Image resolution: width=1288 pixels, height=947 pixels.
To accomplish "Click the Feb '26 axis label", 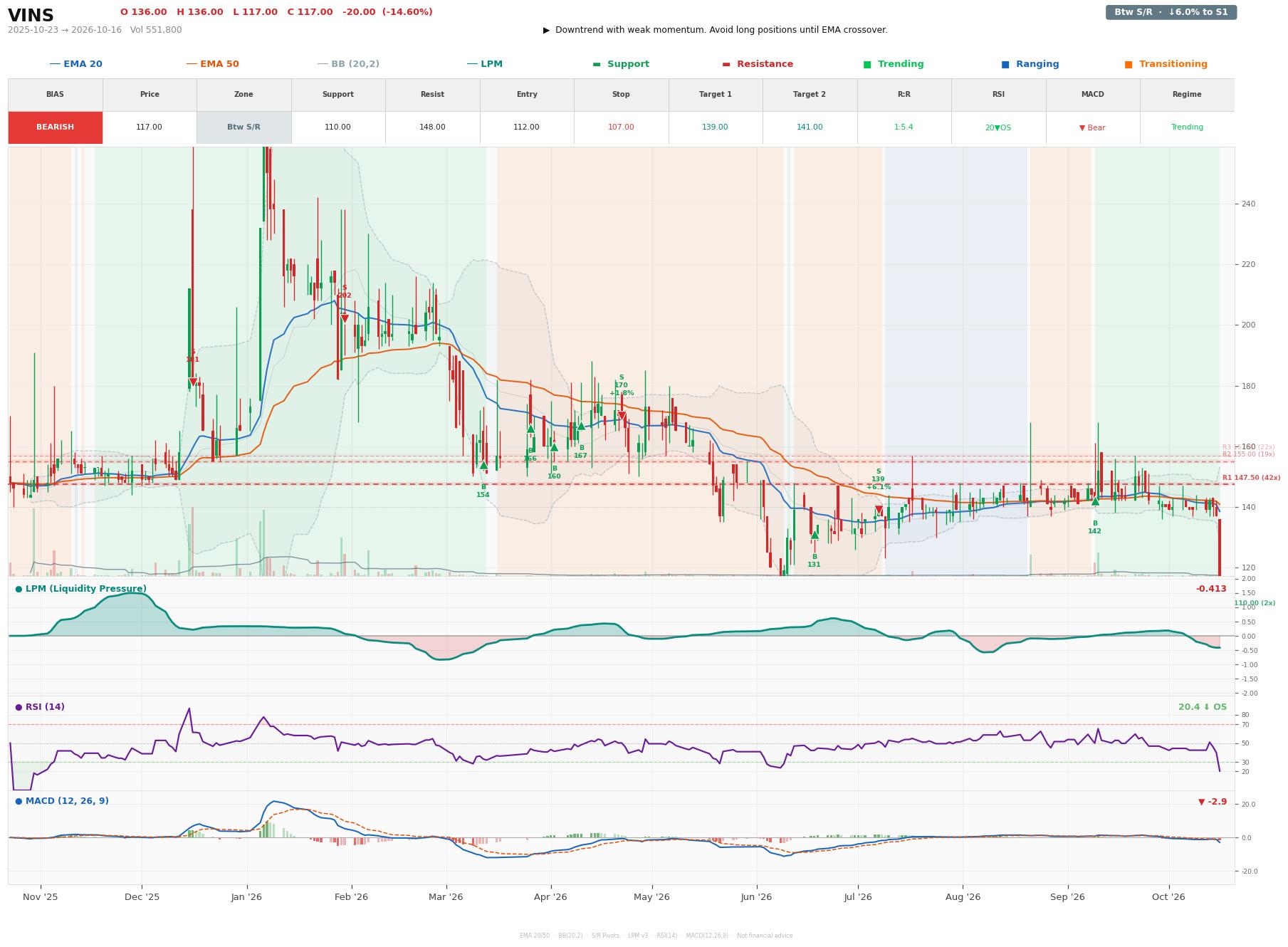I will pos(351,897).
